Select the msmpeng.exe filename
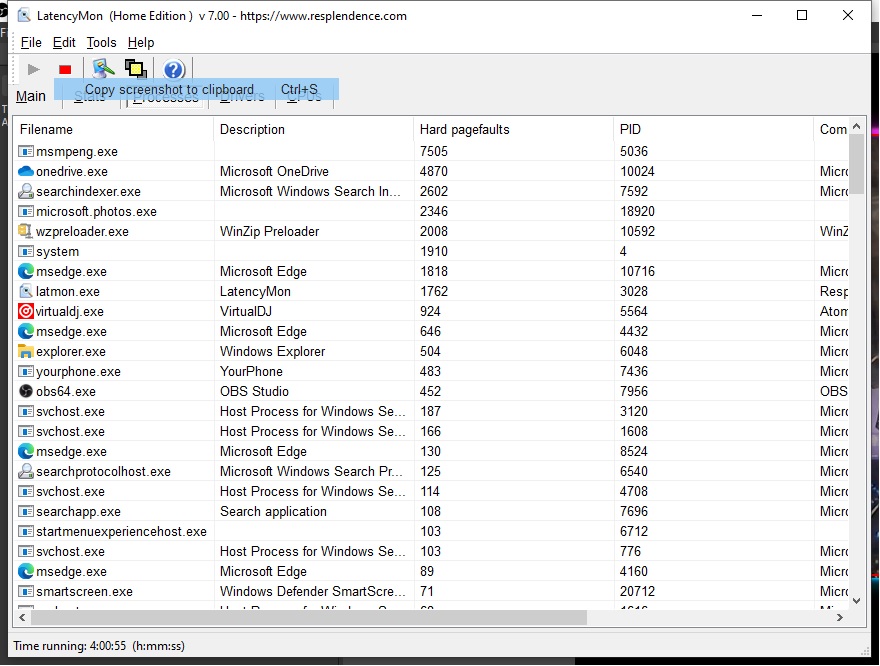Viewport: 880px width, 666px height. 77,151
